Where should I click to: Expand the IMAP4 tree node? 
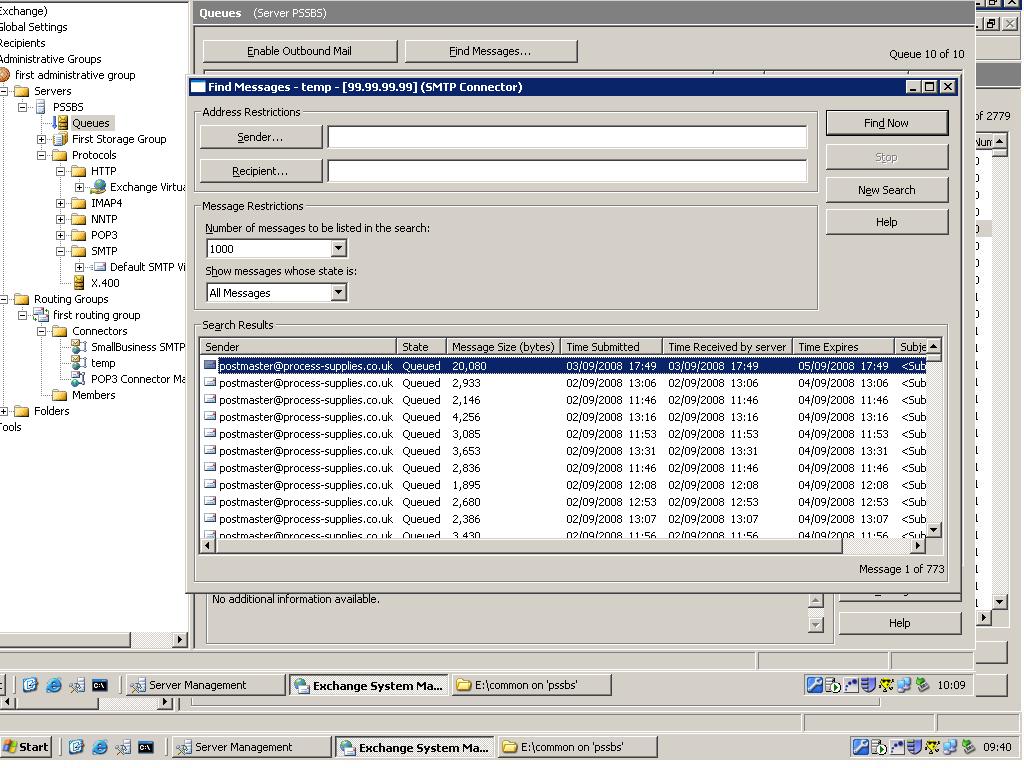tap(59, 203)
